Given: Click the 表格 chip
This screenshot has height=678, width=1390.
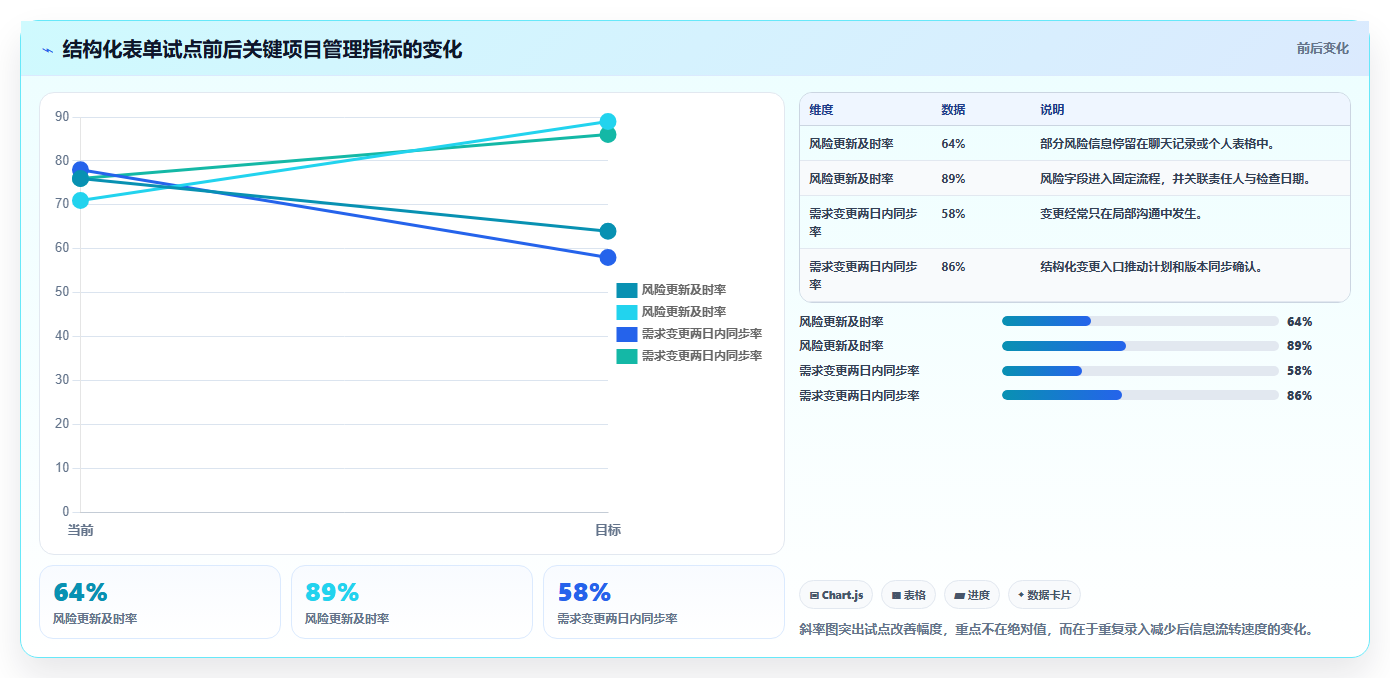Looking at the screenshot, I should point(908,595).
